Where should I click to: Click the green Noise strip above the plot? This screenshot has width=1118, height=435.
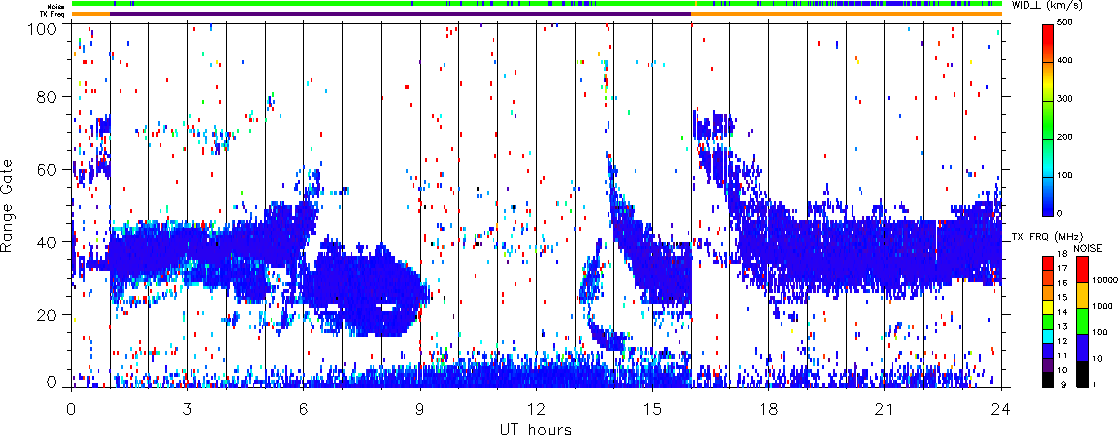536,4
